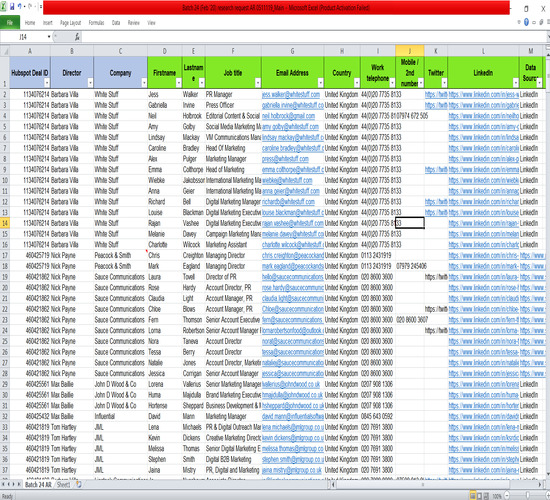Select job title 'Director of PR' cell
Viewport: 550px width, 500px height.
[233, 277]
